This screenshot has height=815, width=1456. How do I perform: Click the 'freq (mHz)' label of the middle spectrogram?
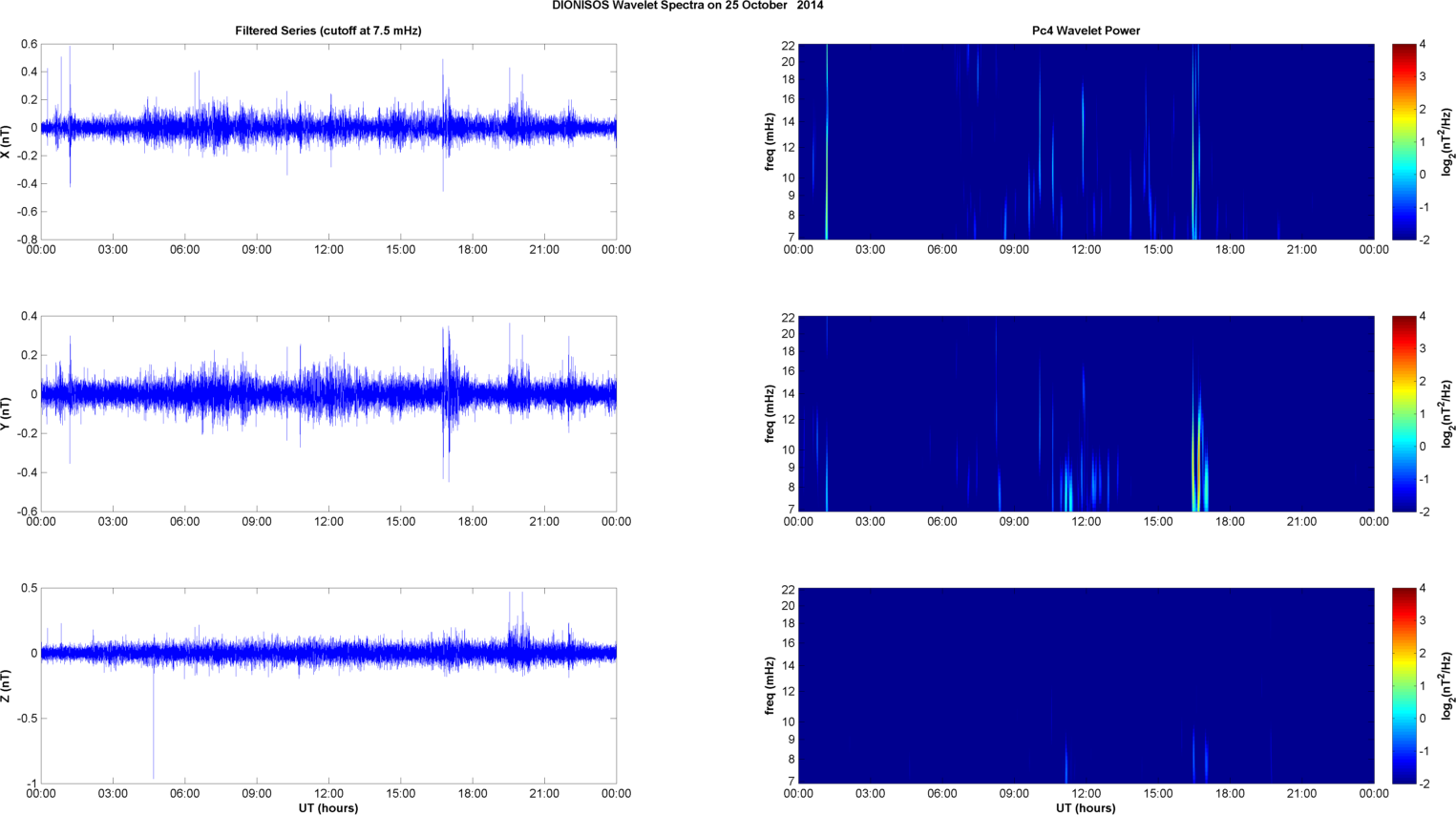[x=770, y=413]
